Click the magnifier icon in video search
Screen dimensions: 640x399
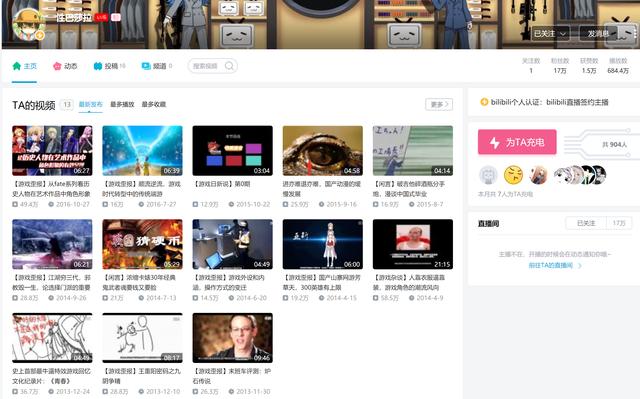click(x=229, y=66)
